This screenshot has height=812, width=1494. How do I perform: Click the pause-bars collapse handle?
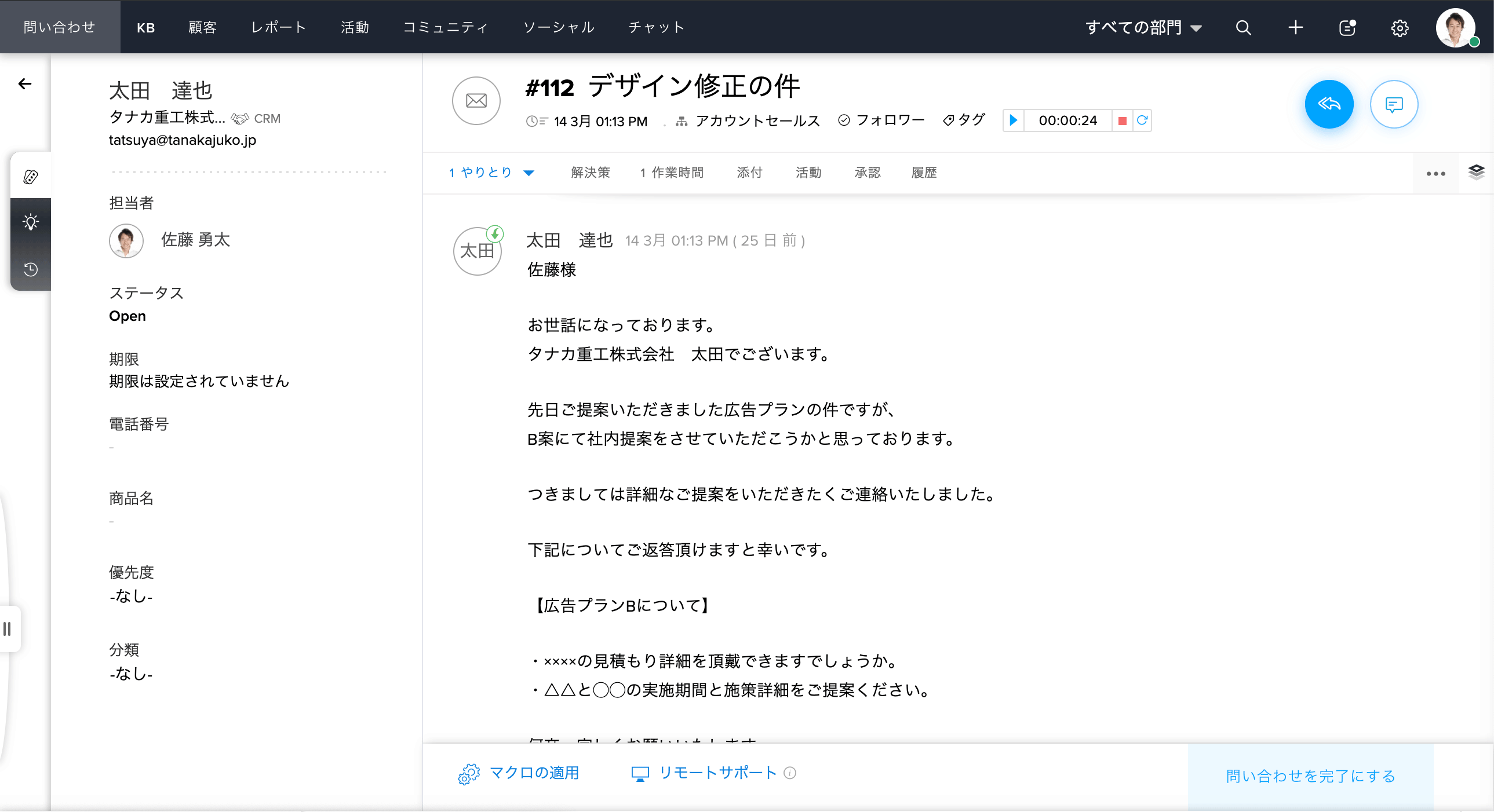[x=7, y=629]
